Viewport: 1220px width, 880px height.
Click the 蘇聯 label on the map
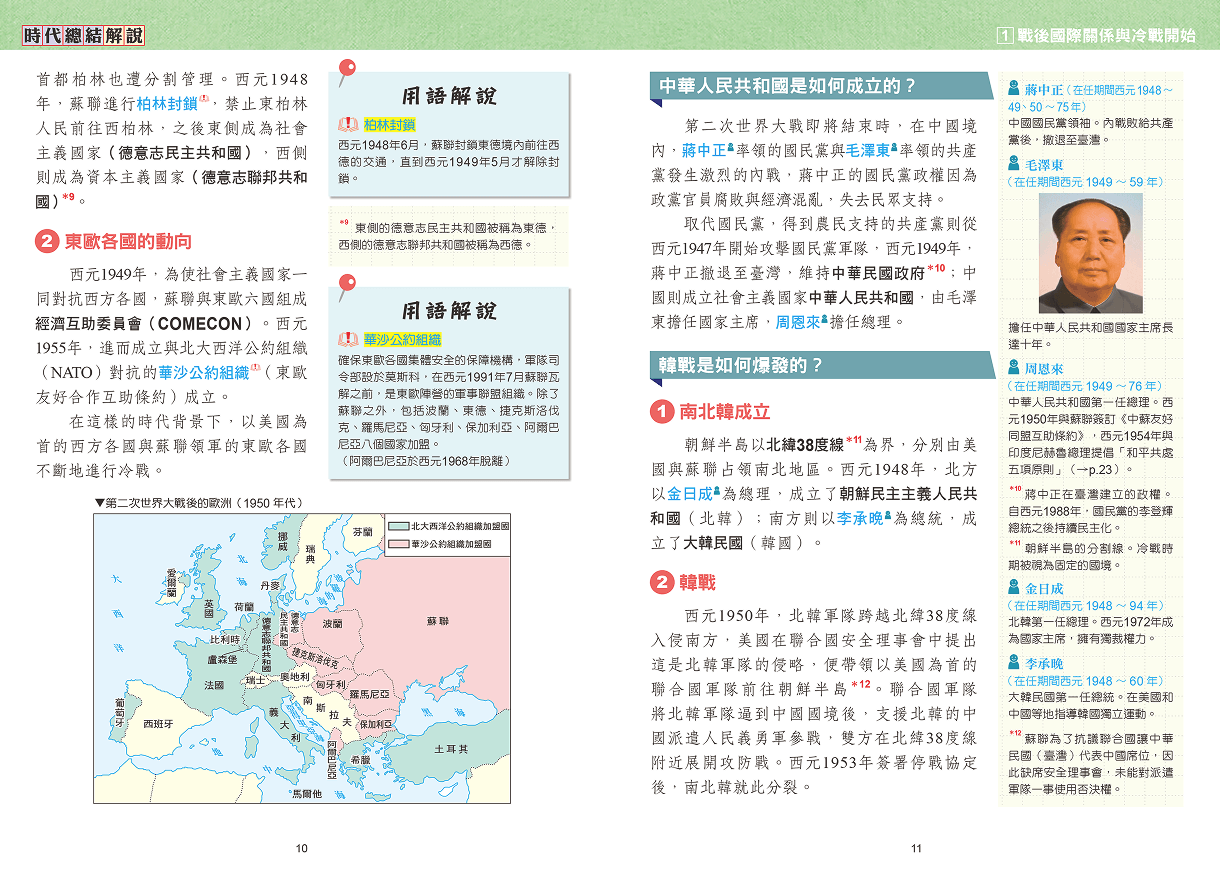tap(437, 621)
